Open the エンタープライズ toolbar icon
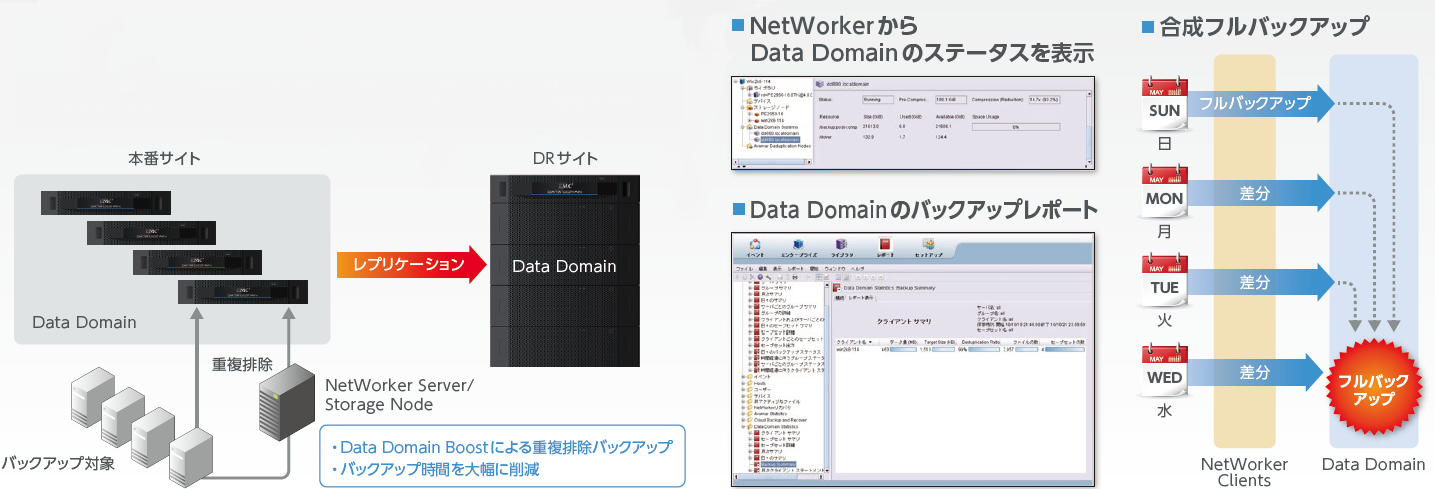 pos(798,248)
